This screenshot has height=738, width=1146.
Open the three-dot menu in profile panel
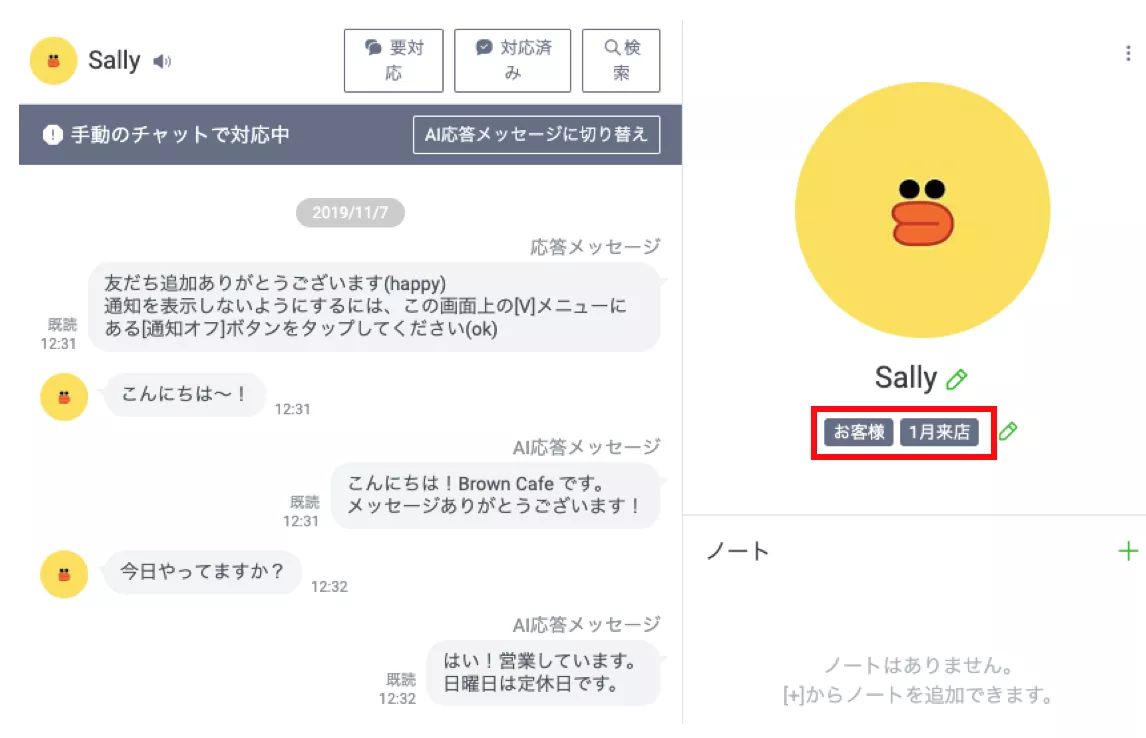click(1128, 53)
